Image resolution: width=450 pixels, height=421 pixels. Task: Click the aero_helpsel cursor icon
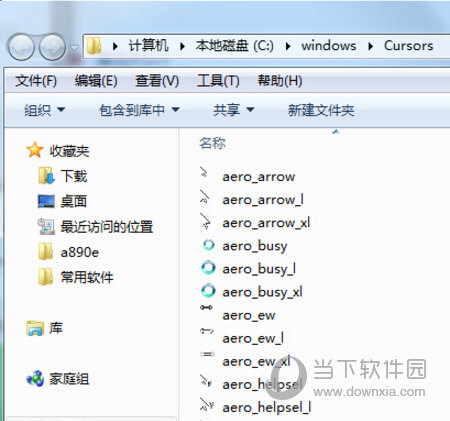[205, 380]
